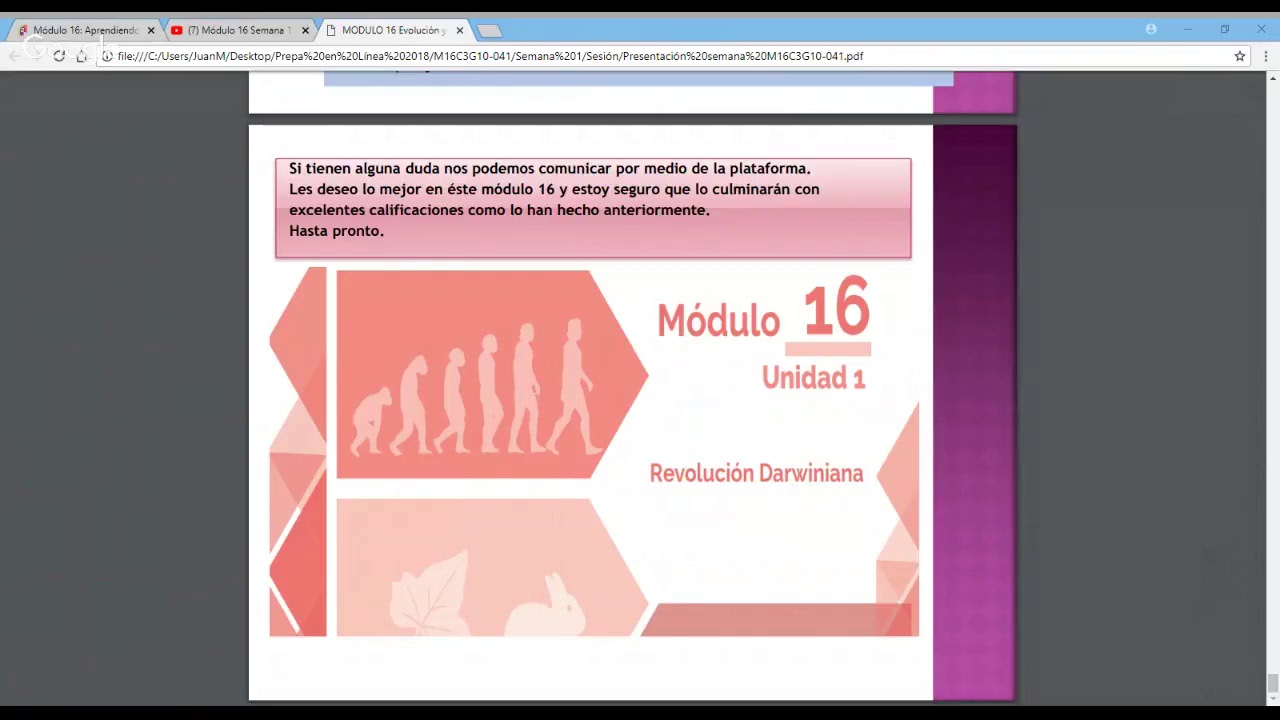Close the YouTube Módulo 16 Semana tab
1280x720 pixels.
point(305,30)
